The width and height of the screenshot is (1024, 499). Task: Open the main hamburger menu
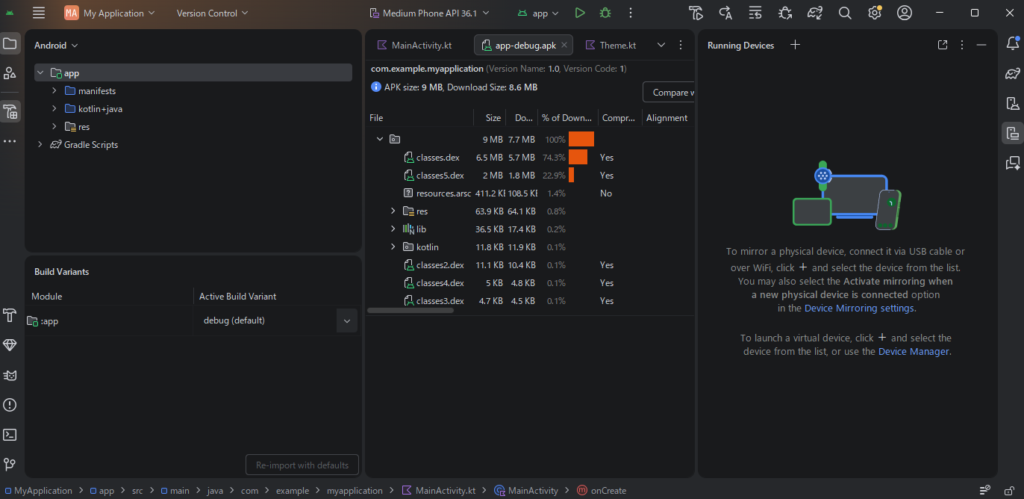coord(38,13)
